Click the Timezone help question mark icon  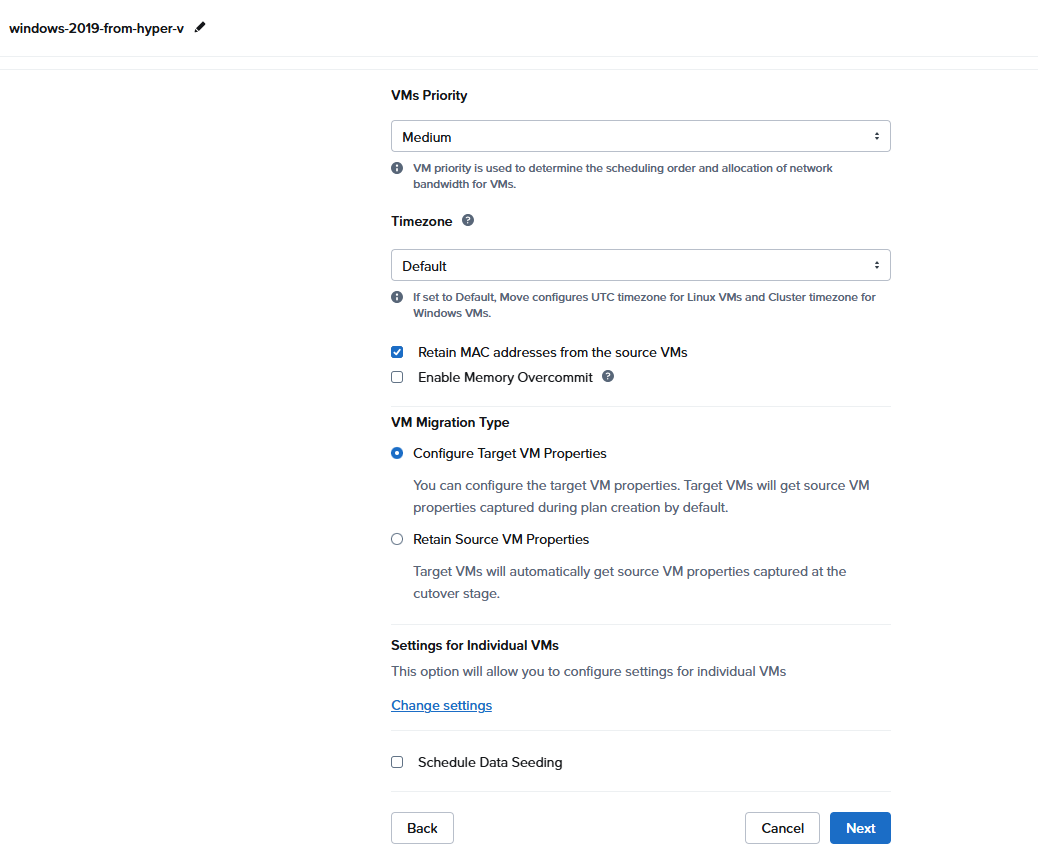coord(468,220)
